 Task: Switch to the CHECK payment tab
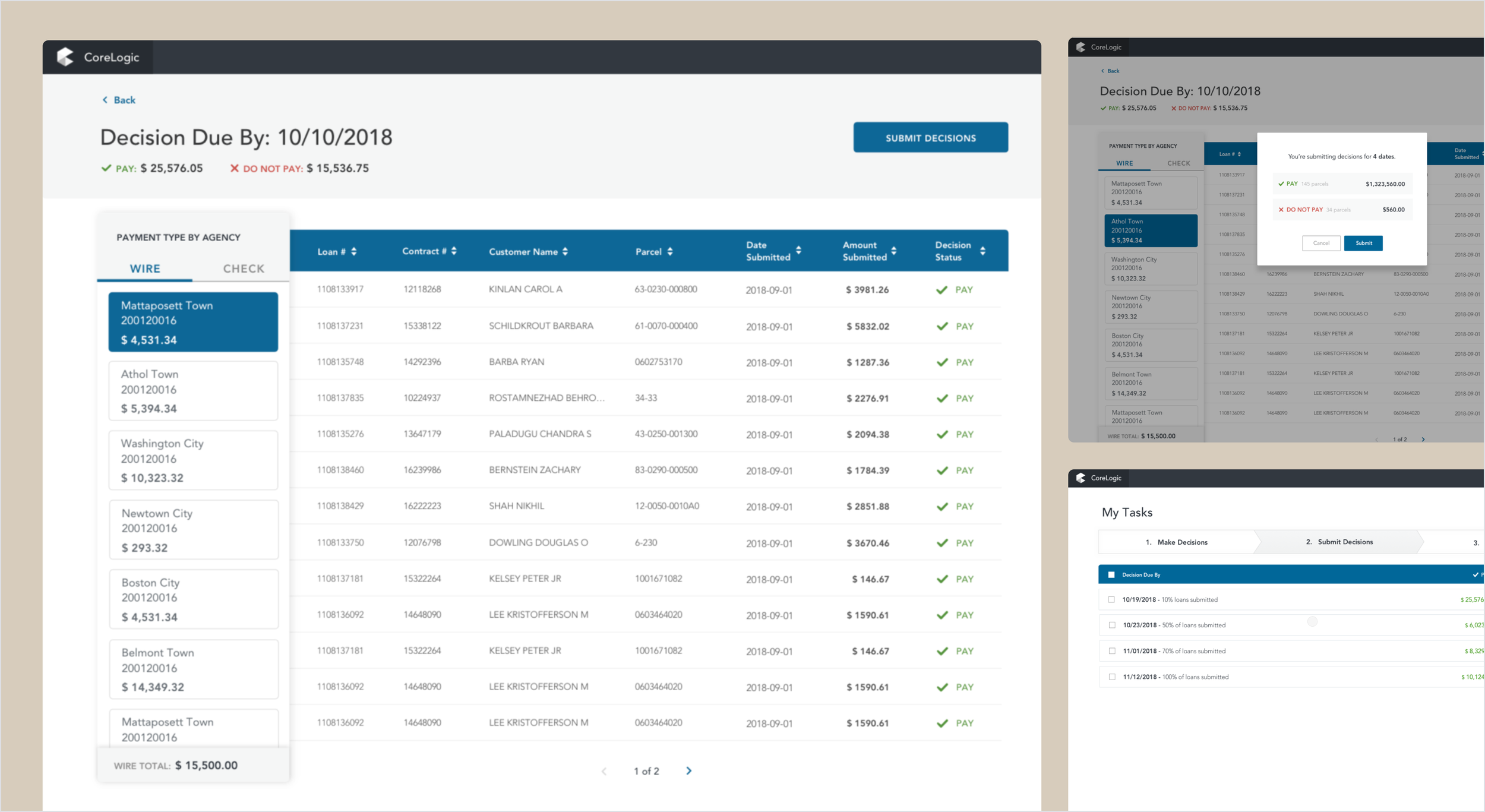pos(244,268)
